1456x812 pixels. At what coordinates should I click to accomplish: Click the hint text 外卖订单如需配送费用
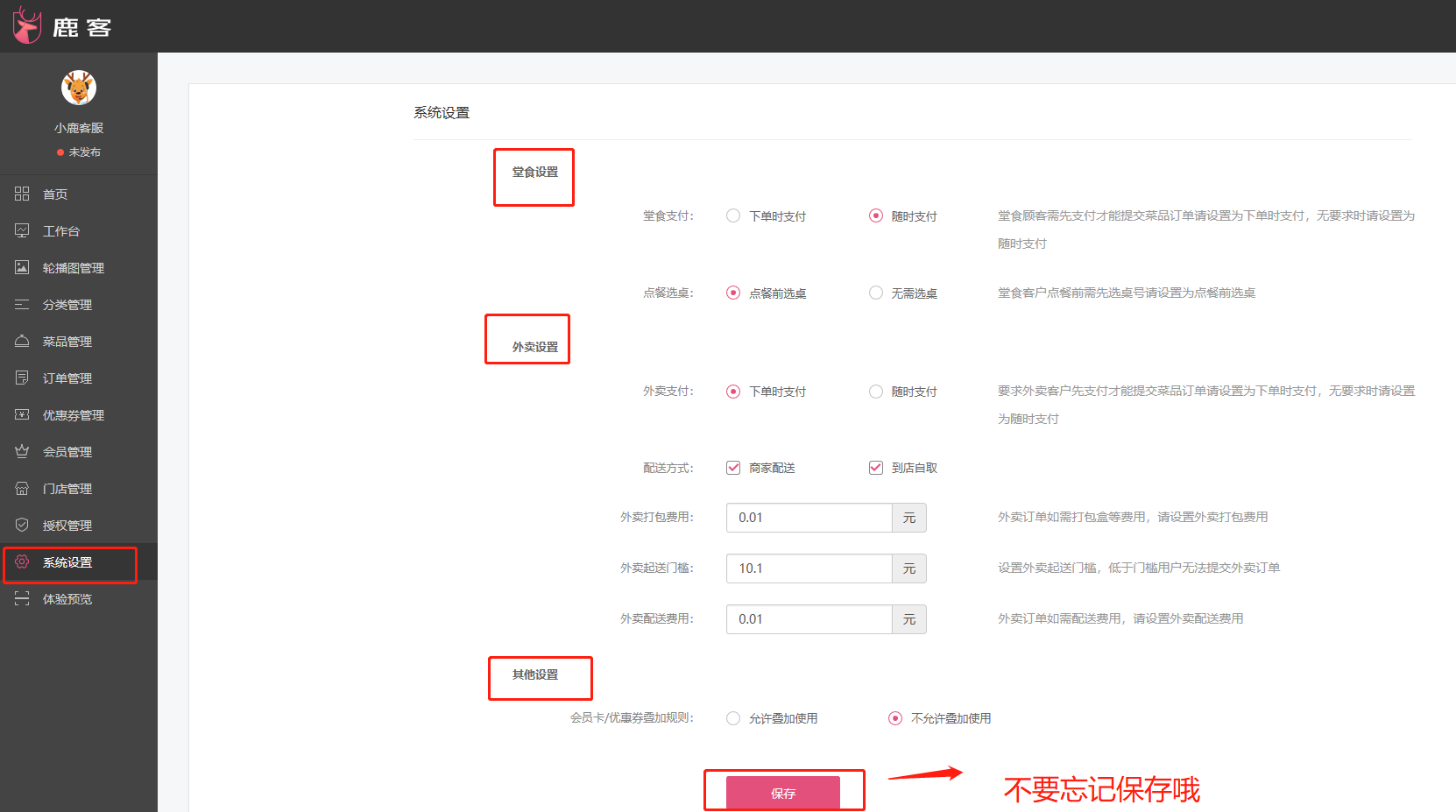tap(1120, 618)
